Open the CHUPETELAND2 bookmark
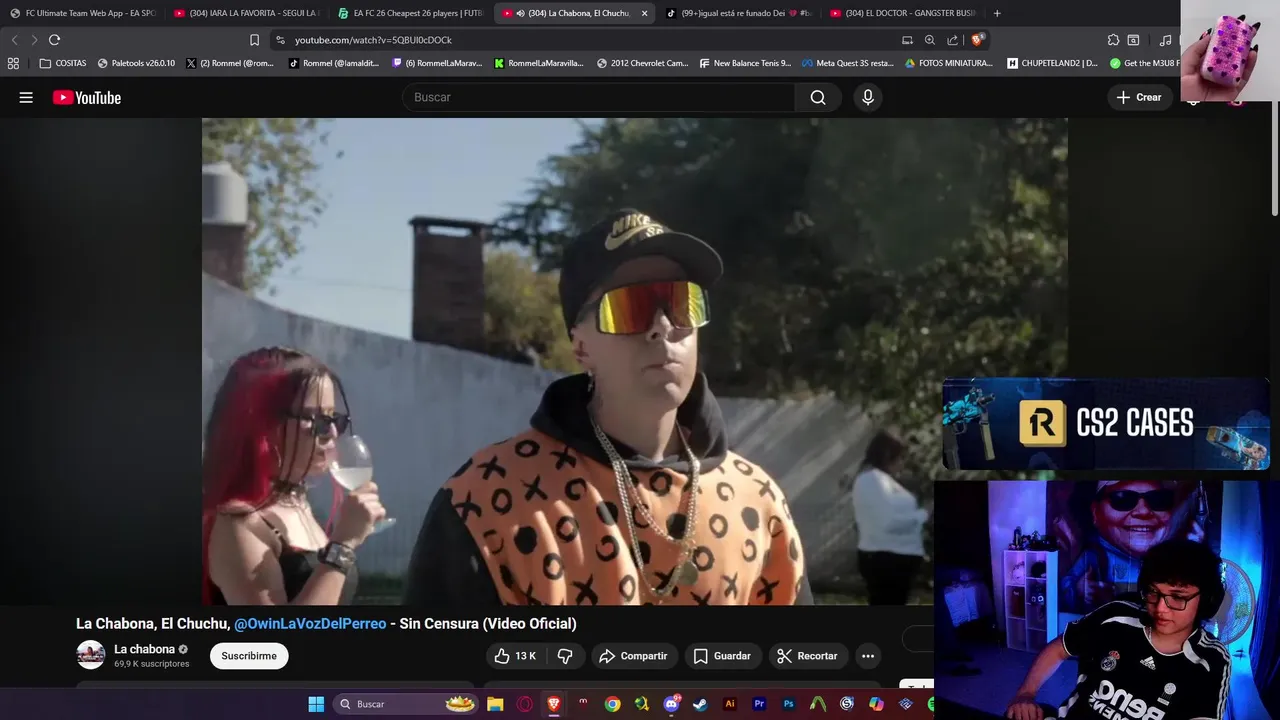1280x720 pixels. coord(1052,63)
